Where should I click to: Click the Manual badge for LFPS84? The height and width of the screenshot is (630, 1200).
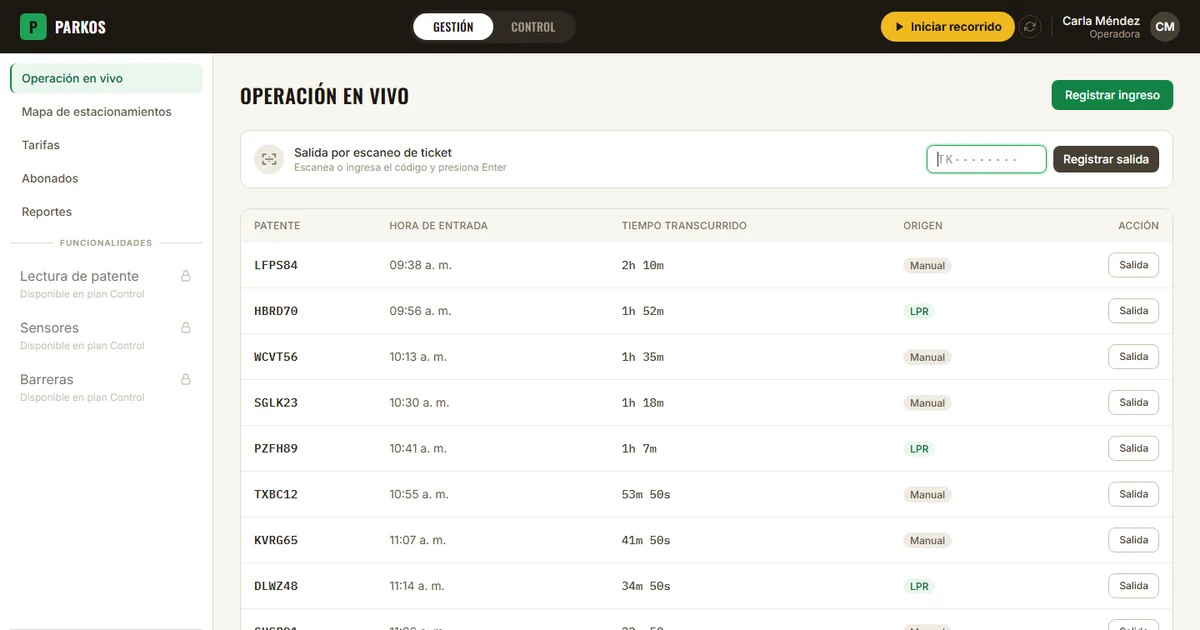tap(927, 266)
